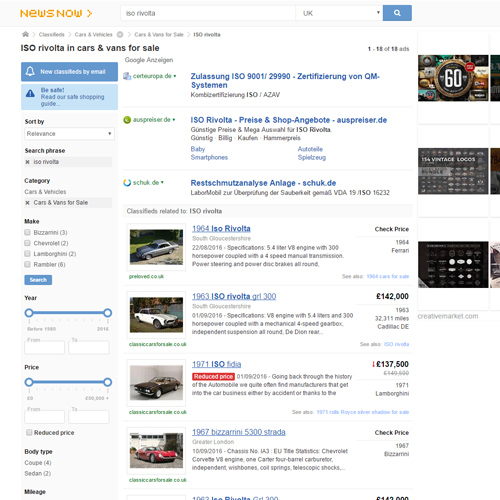Screen dimensions: 500x500
Task: Open the 1964 Iso Rivolta car thumbnail
Action: tap(156, 247)
